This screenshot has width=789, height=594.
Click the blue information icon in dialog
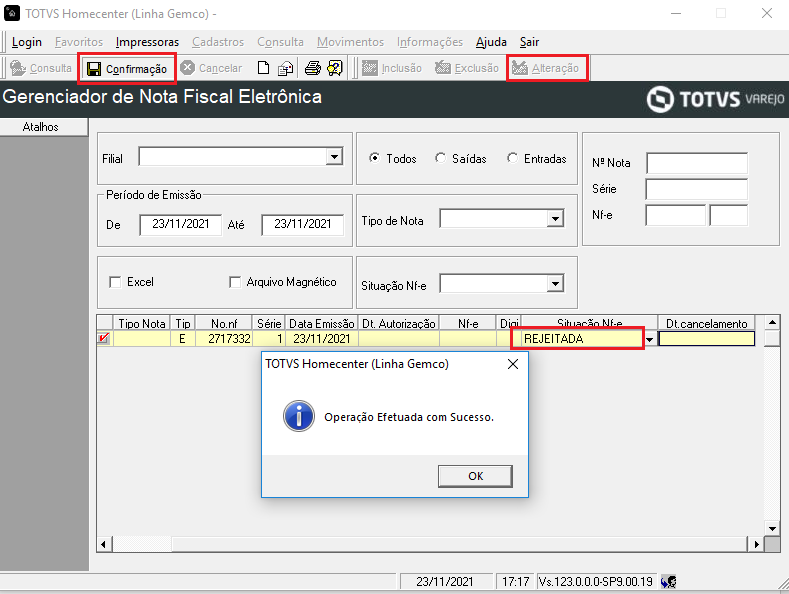(x=299, y=416)
